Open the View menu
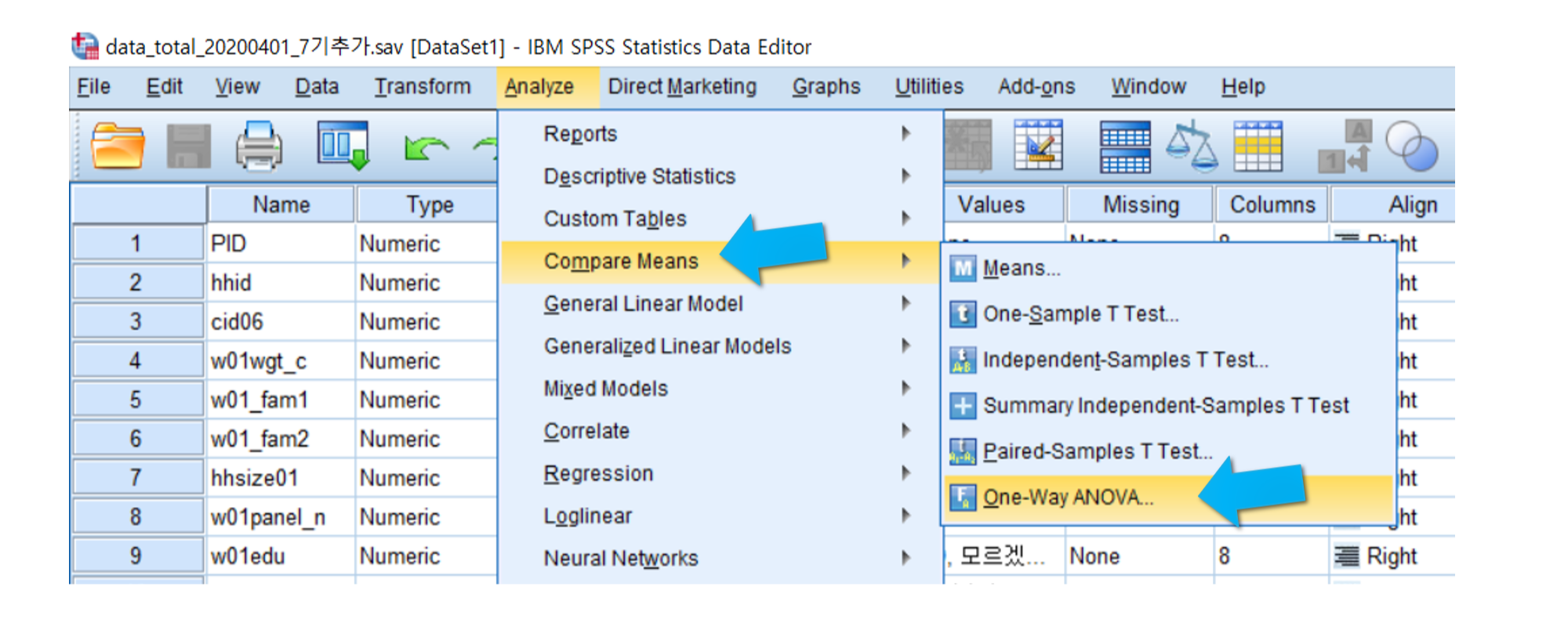The height and width of the screenshot is (619, 1568). coord(238,86)
